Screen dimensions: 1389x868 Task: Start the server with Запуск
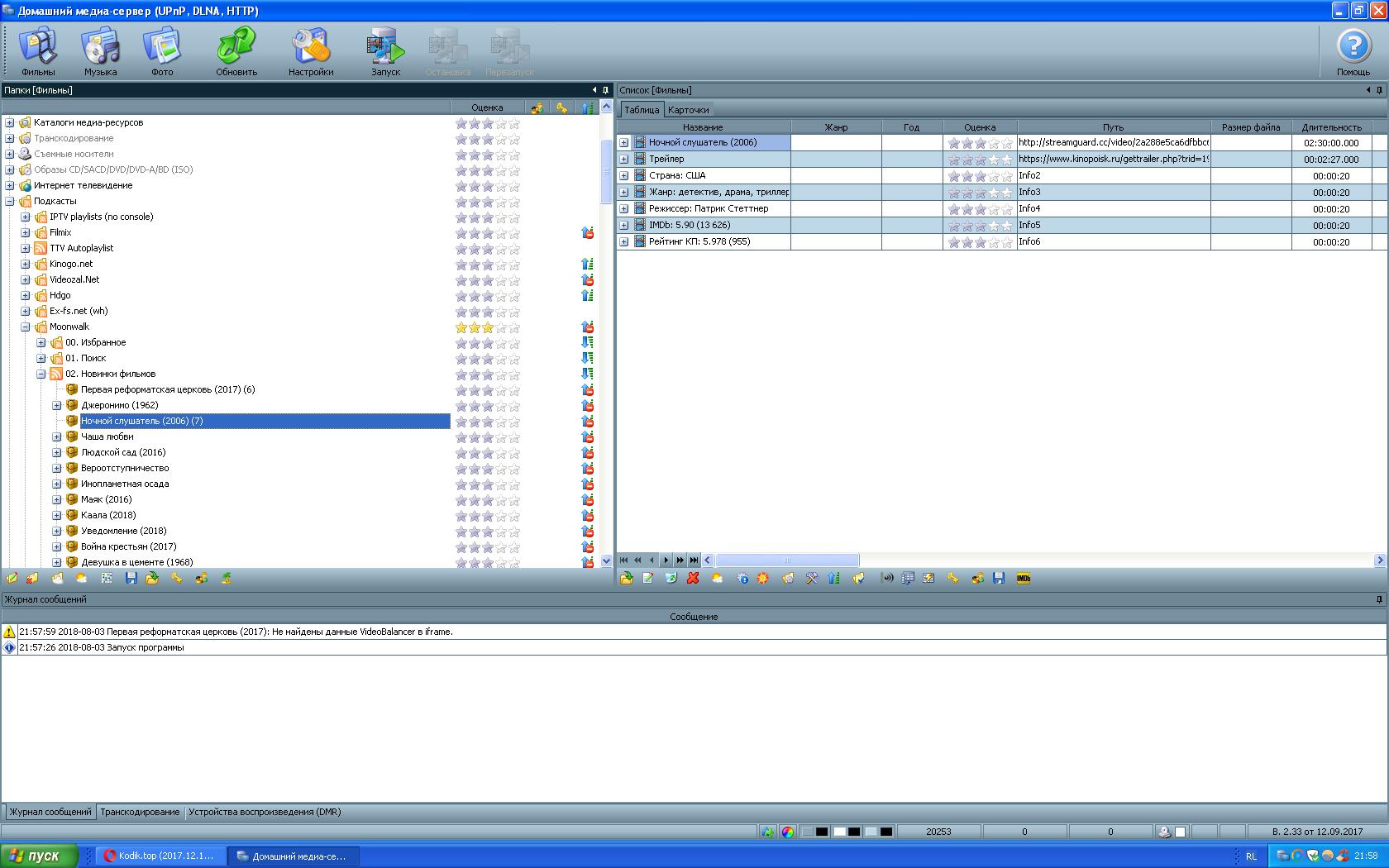(x=385, y=51)
